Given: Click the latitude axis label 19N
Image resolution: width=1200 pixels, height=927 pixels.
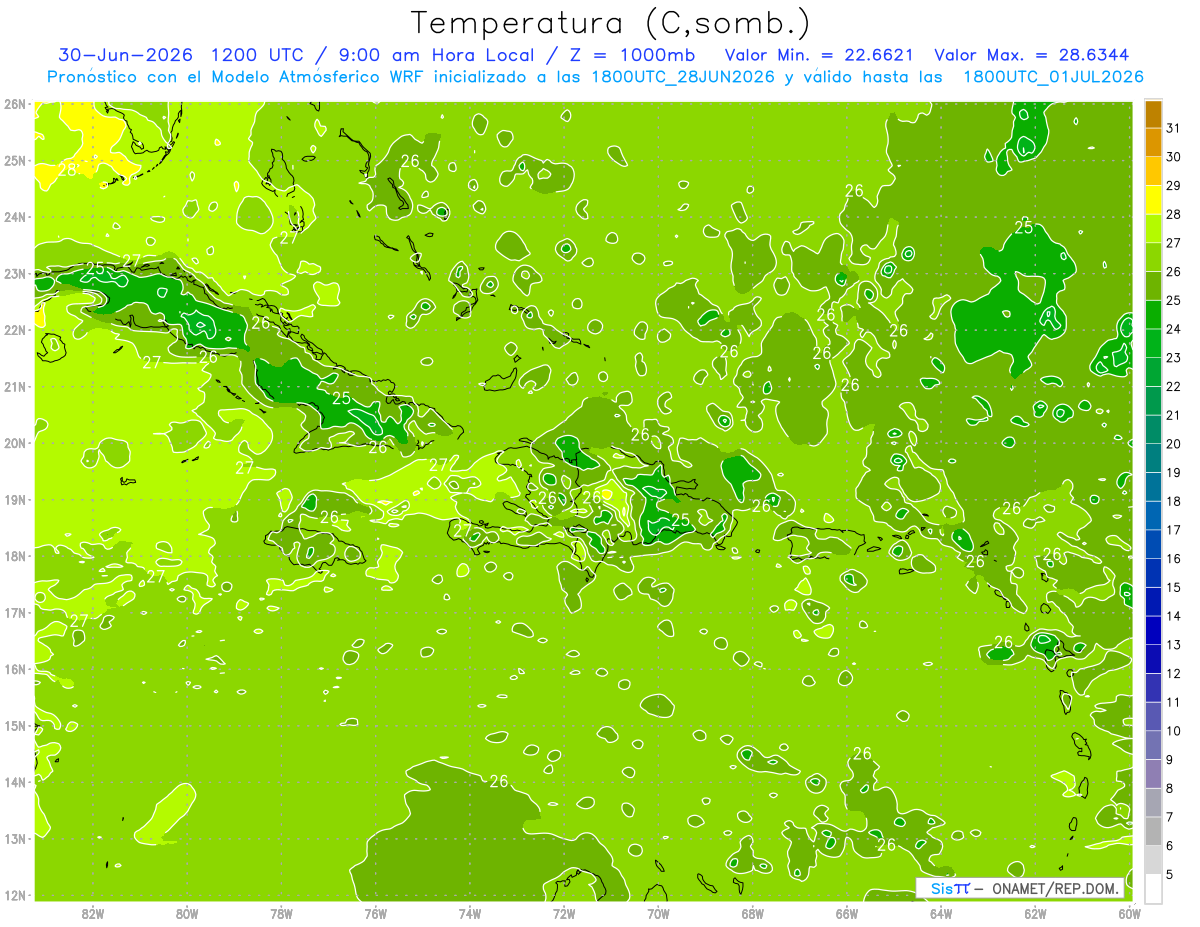Looking at the screenshot, I should (x=15, y=499).
